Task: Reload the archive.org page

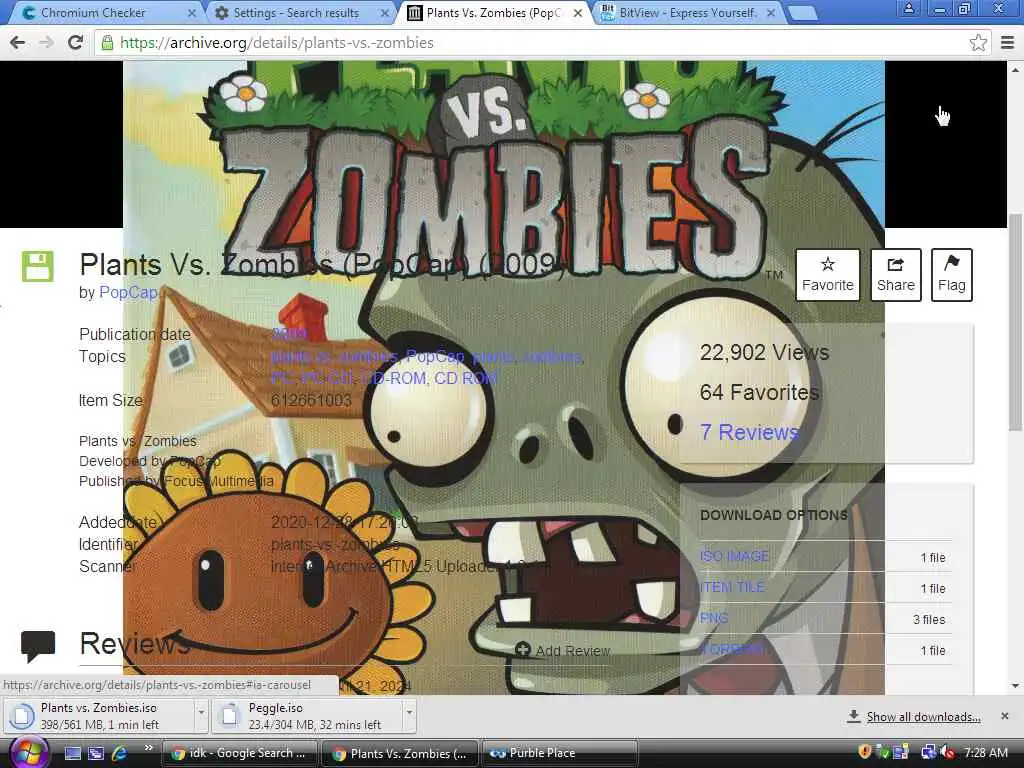Action: point(75,42)
